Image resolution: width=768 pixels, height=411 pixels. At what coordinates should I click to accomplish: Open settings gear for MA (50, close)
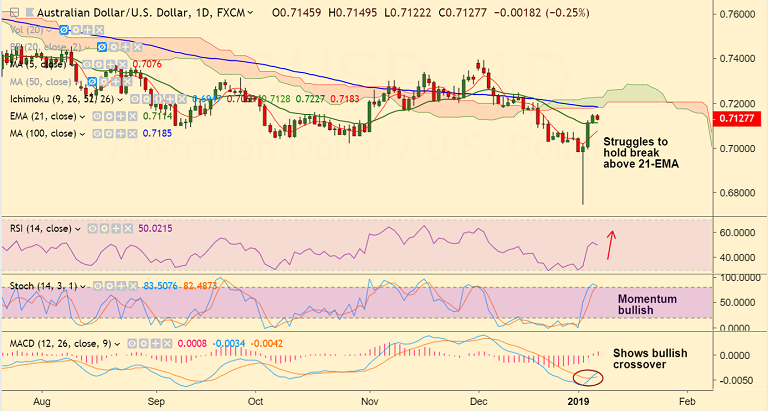click(104, 82)
